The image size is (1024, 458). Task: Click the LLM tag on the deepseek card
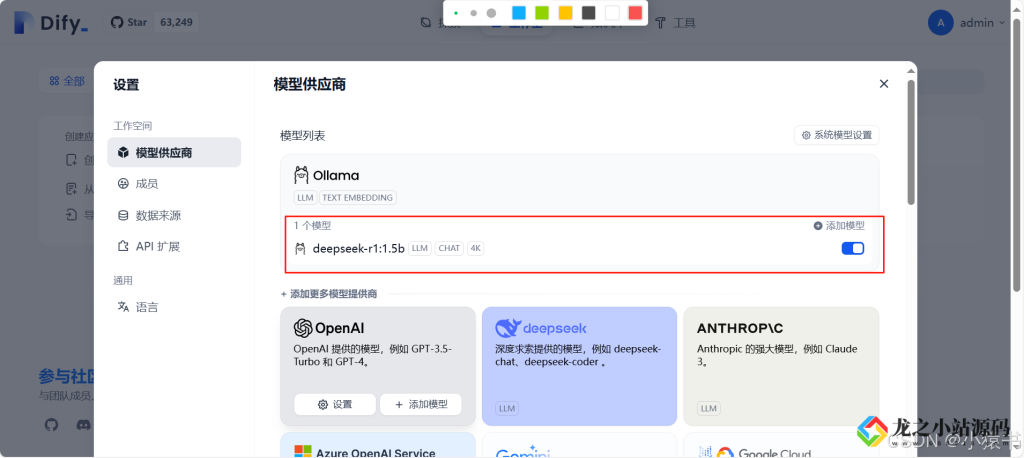point(507,408)
